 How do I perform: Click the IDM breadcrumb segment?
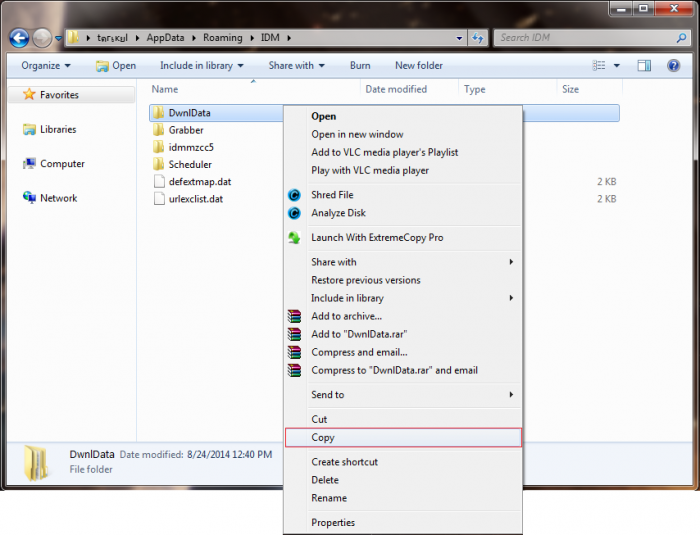[270, 38]
